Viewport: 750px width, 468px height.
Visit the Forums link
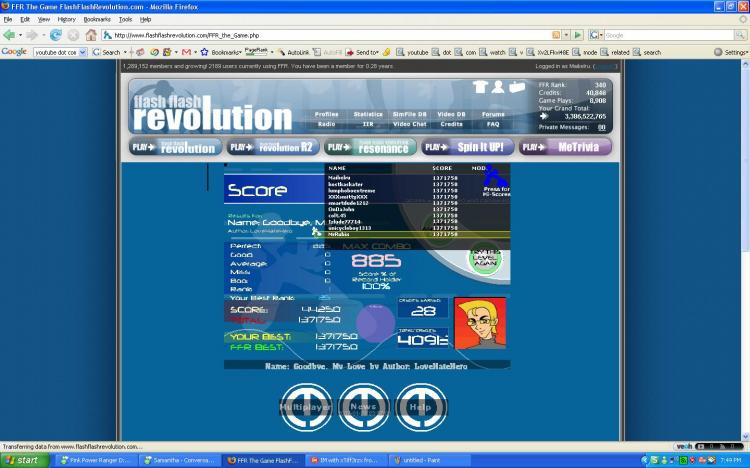tap(493, 114)
